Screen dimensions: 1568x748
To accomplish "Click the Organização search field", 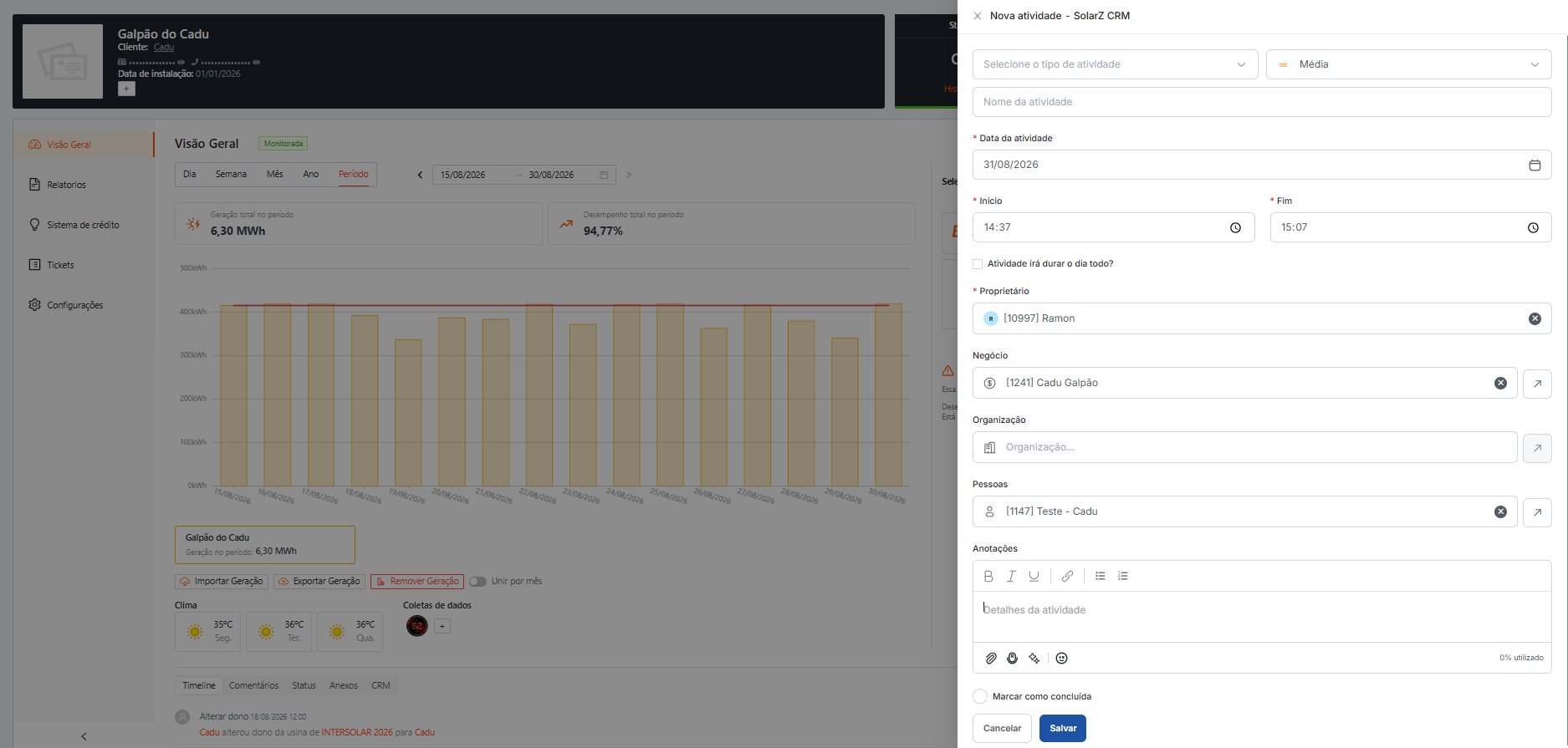I will (x=1244, y=447).
